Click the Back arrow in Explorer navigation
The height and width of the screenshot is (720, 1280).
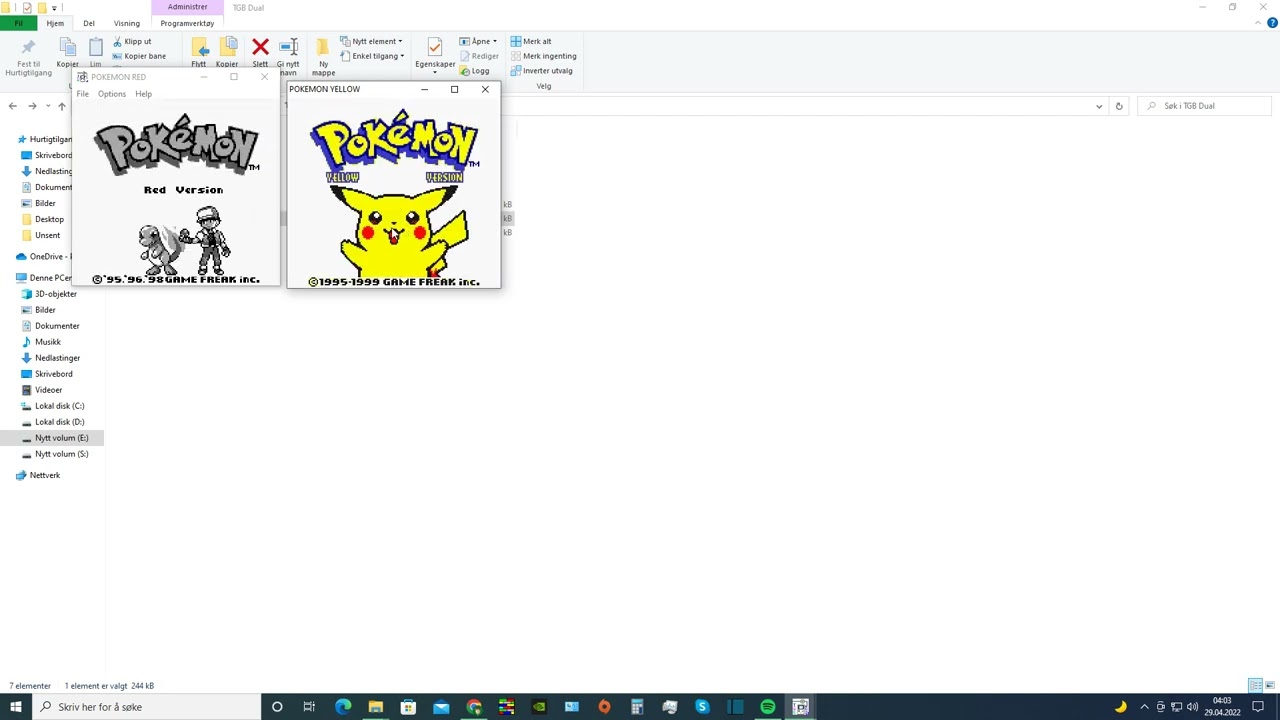tap(12, 106)
